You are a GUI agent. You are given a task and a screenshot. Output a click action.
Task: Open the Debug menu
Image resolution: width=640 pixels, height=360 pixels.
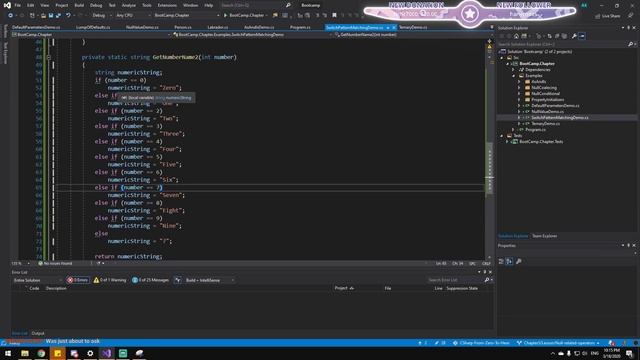(x=96, y=5)
